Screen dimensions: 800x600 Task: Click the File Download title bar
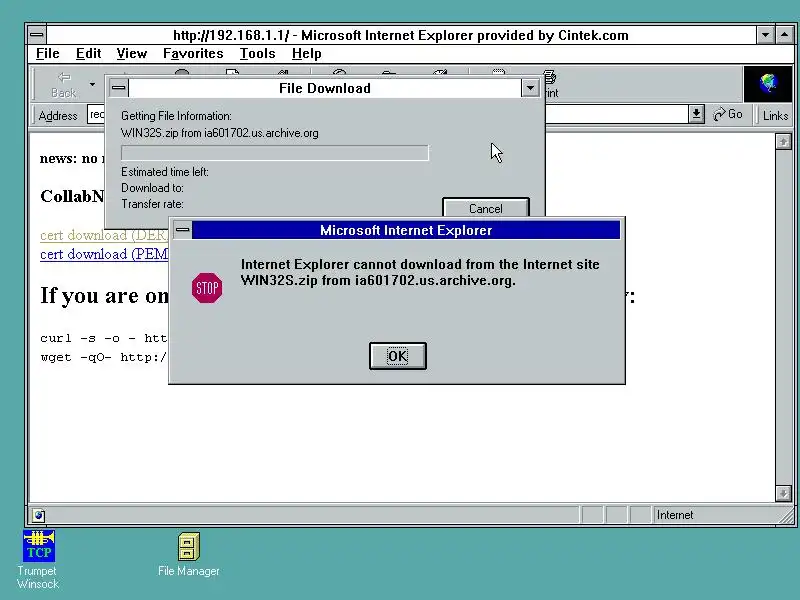tap(324, 88)
